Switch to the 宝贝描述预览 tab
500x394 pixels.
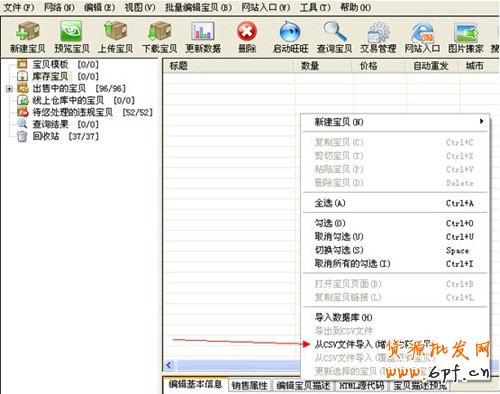pyautogui.click(x=420, y=386)
